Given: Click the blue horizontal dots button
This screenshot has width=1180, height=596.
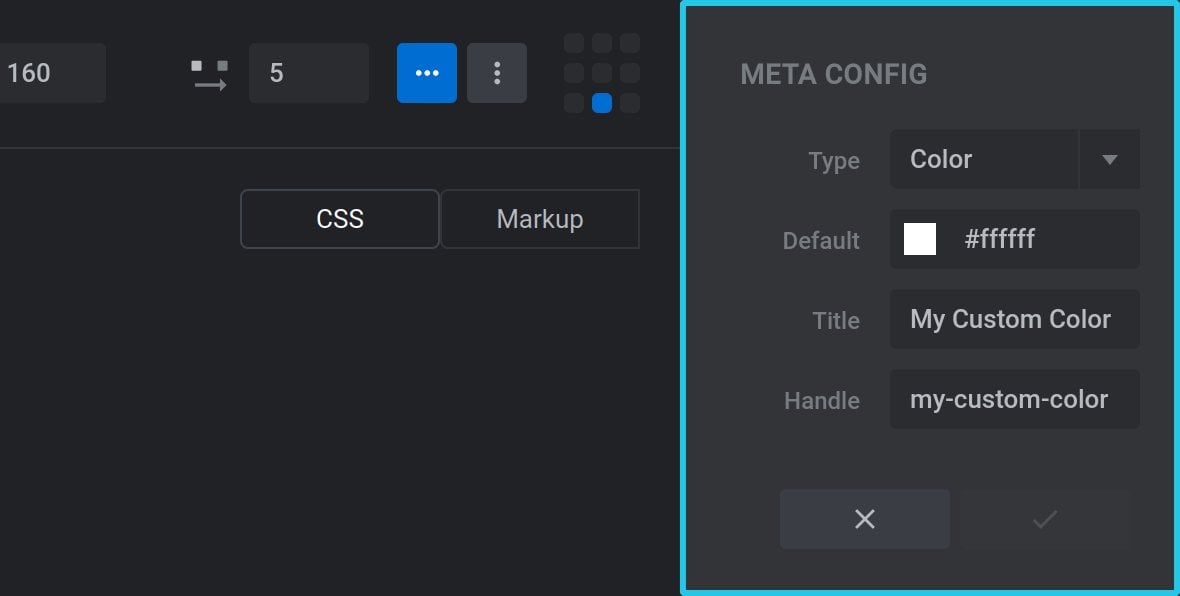Looking at the screenshot, I should (x=427, y=73).
